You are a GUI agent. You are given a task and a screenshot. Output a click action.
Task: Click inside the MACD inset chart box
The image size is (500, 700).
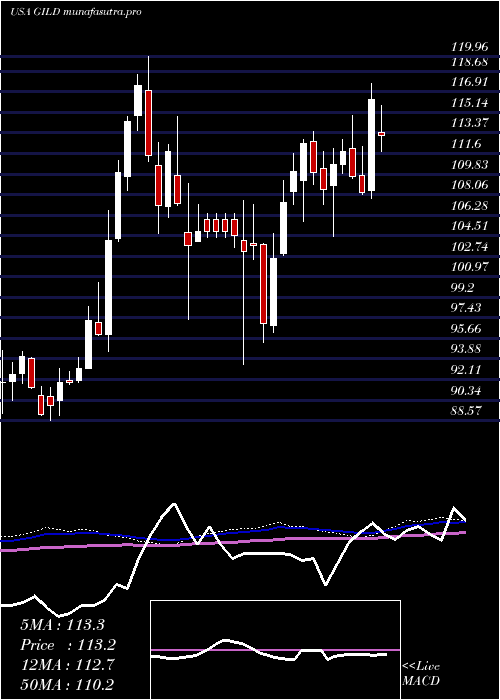(275, 650)
